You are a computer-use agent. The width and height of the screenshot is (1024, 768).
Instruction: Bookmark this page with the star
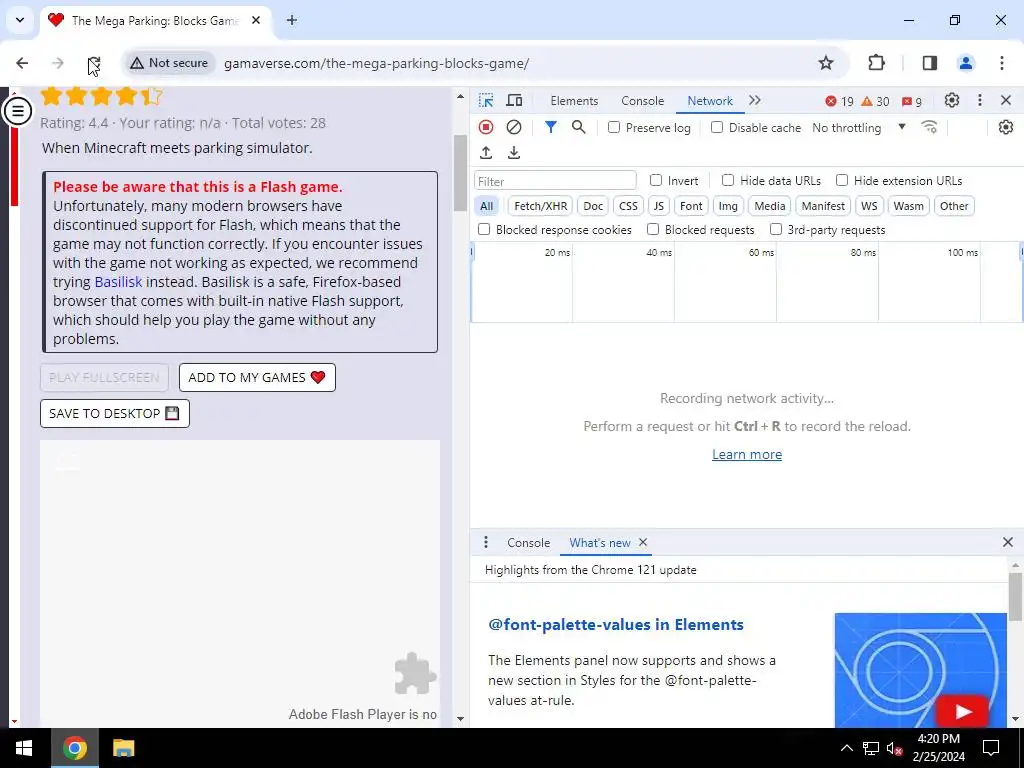pos(826,63)
